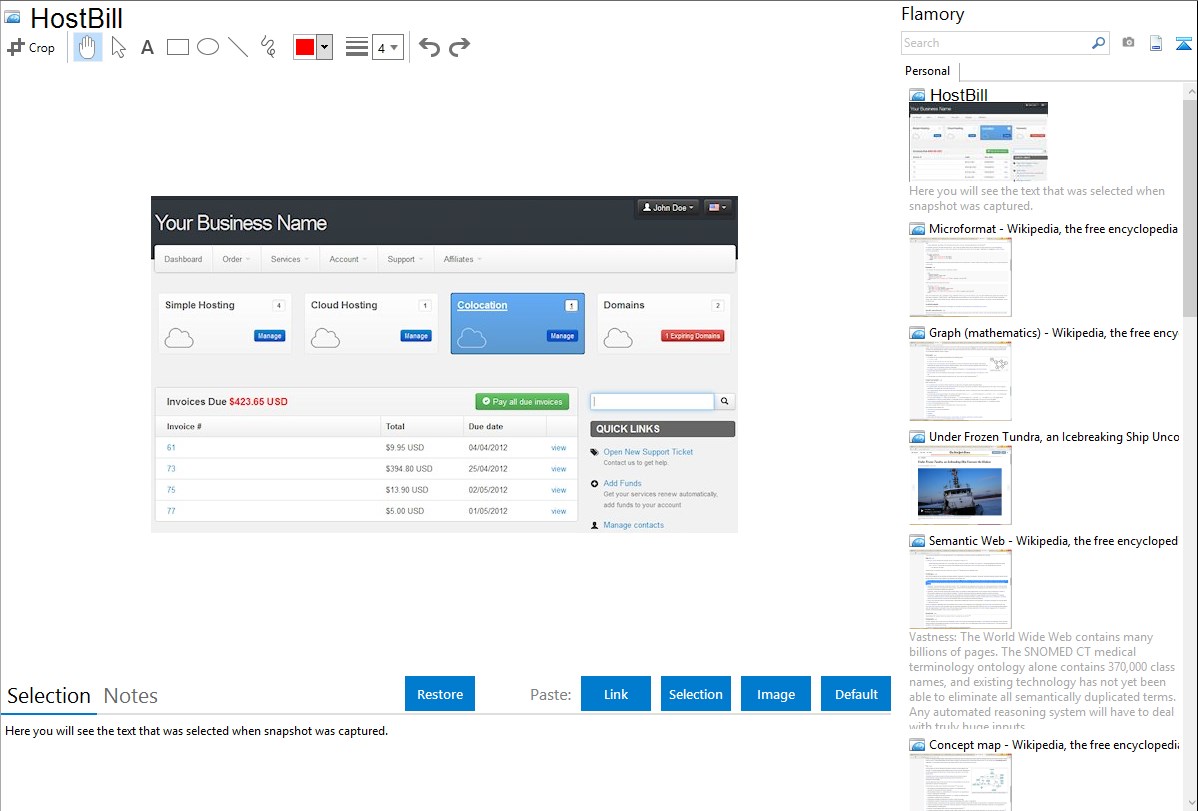Activate the hand pan tool
1198x811 pixels.
[x=88, y=47]
